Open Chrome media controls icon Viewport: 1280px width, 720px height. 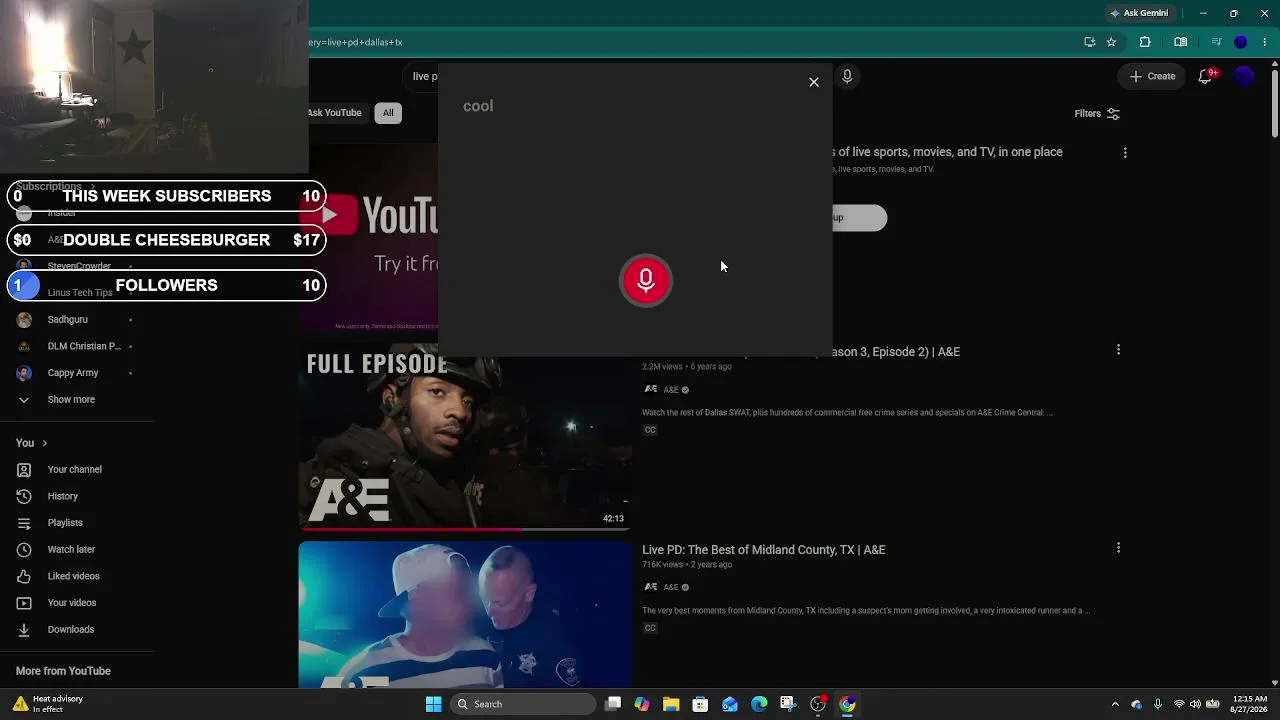point(1216,42)
